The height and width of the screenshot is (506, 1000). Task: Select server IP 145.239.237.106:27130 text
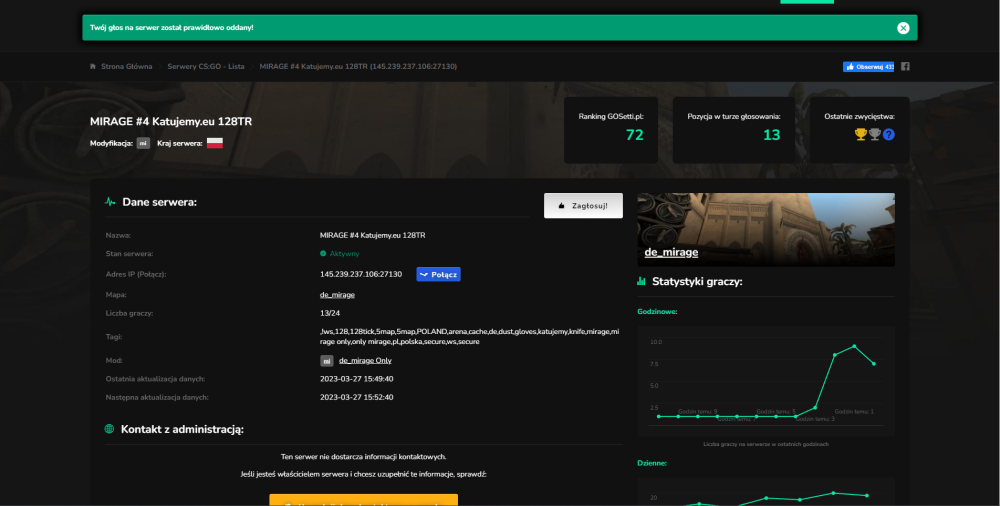pos(361,274)
